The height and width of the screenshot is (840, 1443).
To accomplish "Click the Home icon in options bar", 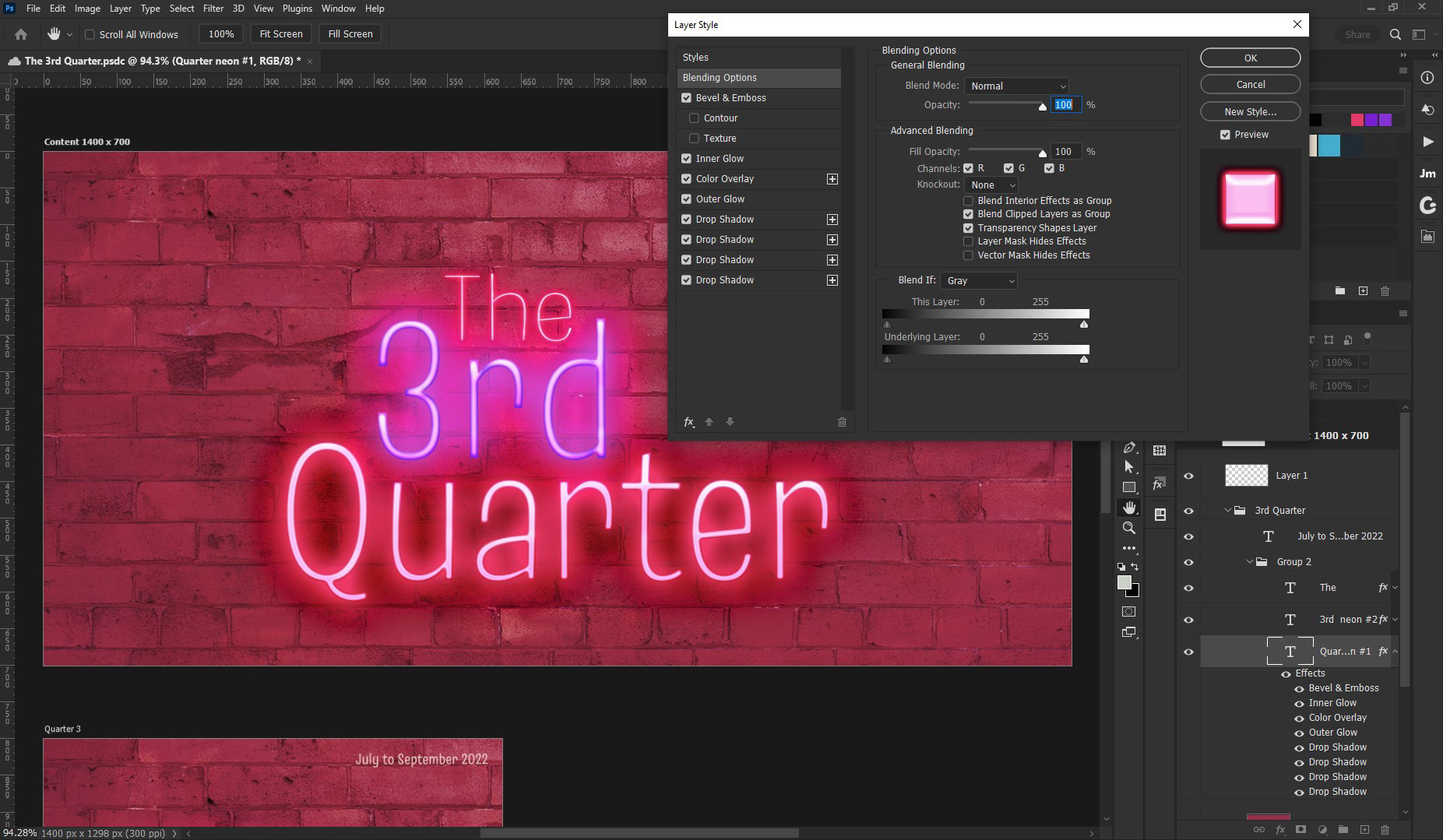I will 21,34.
